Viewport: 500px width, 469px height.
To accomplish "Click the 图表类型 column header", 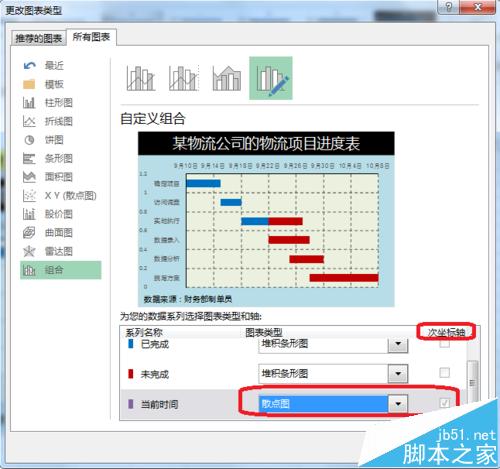I will pyautogui.click(x=264, y=332).
